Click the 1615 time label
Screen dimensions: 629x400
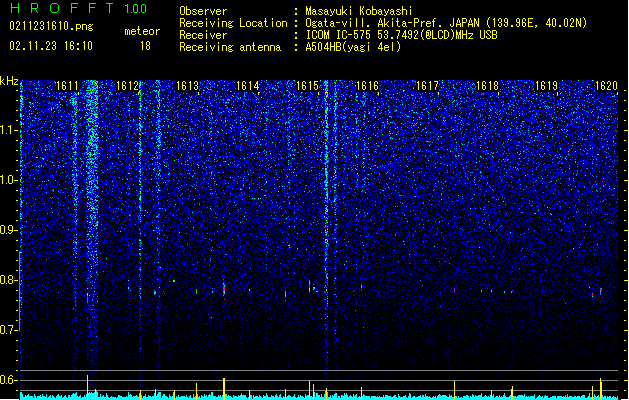pyautogui.click(x=307, y=86)
